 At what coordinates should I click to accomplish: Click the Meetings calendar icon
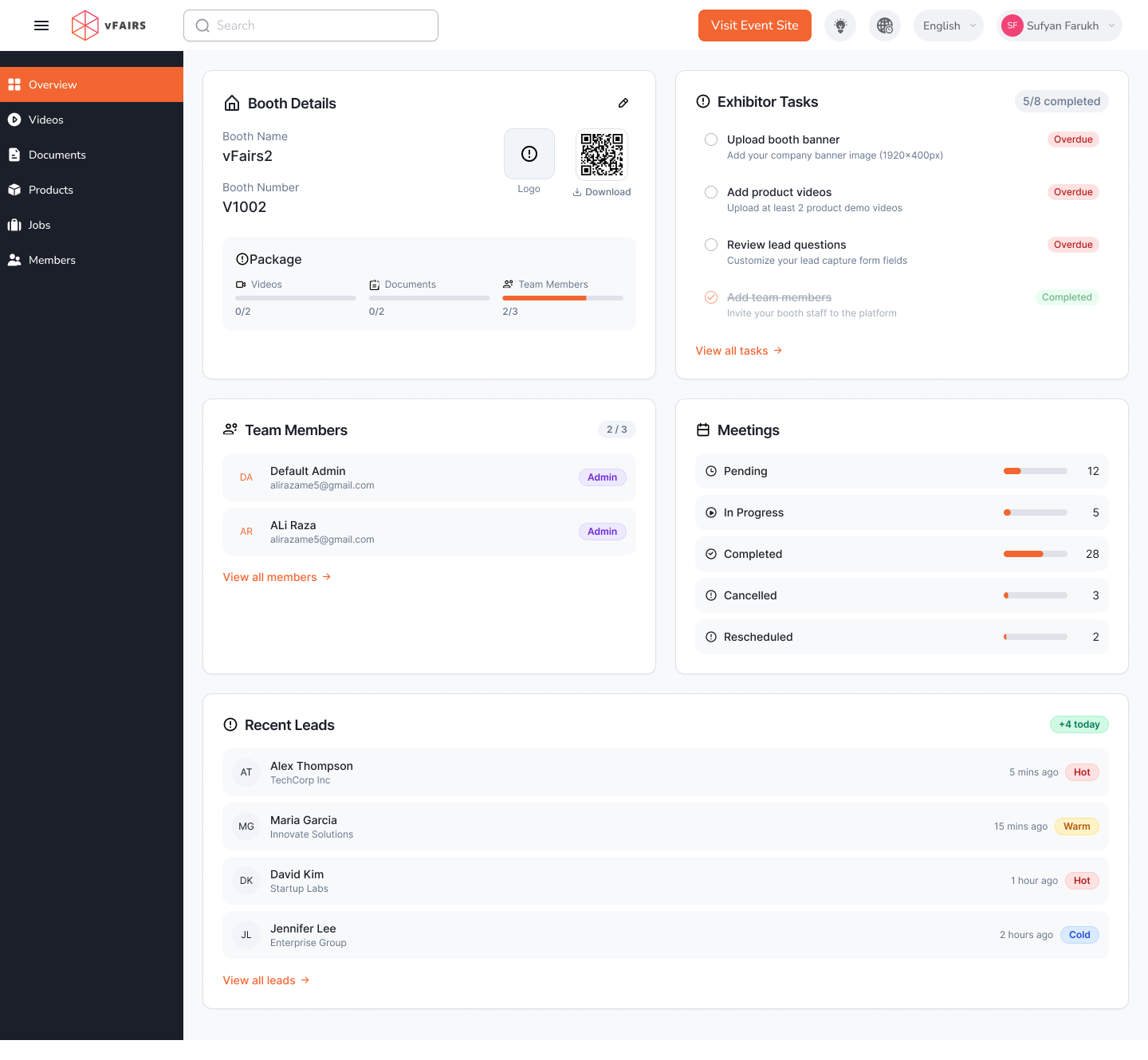point(703,430)
